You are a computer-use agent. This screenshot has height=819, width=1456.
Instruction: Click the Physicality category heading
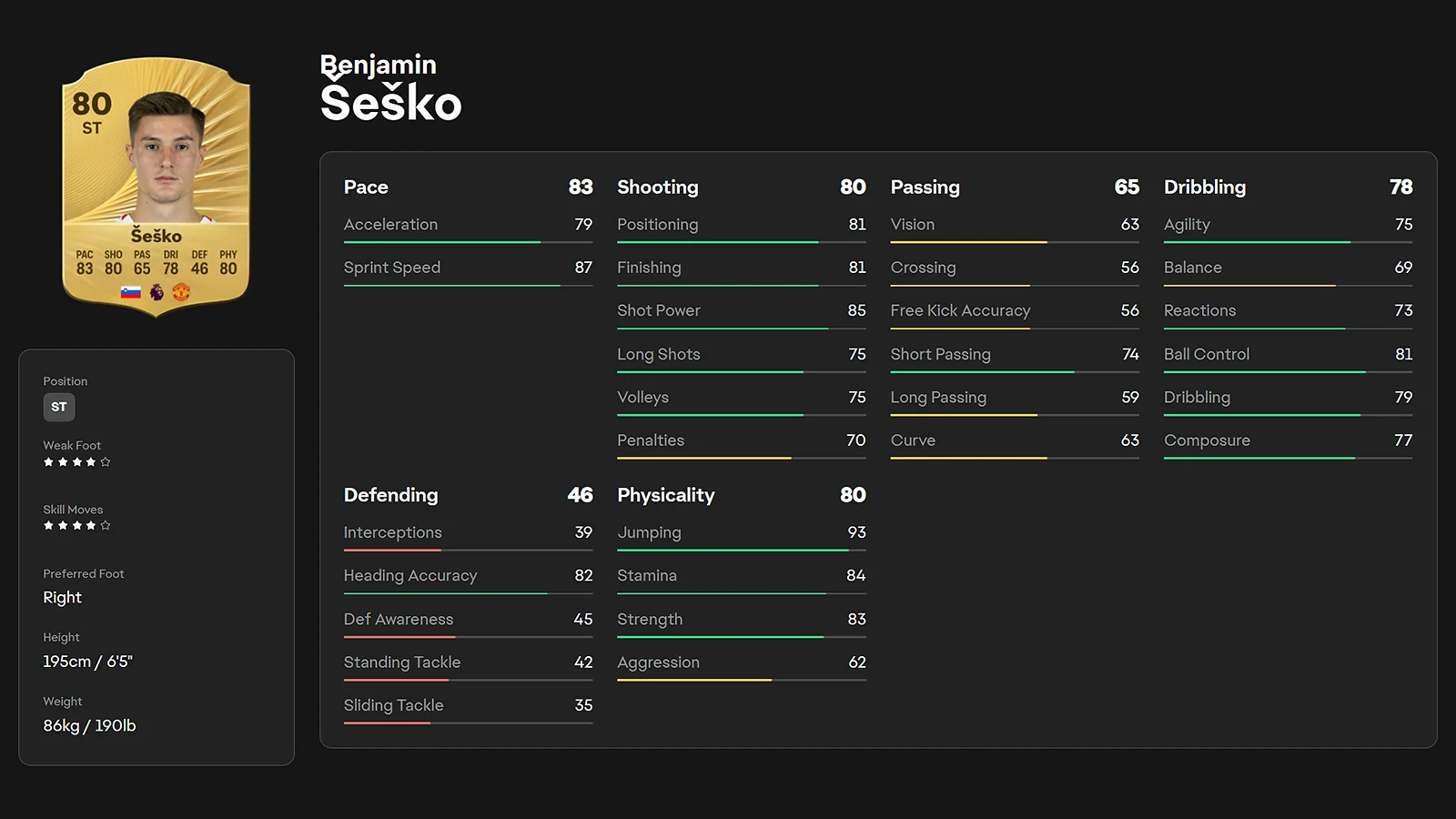coord(665,495)
